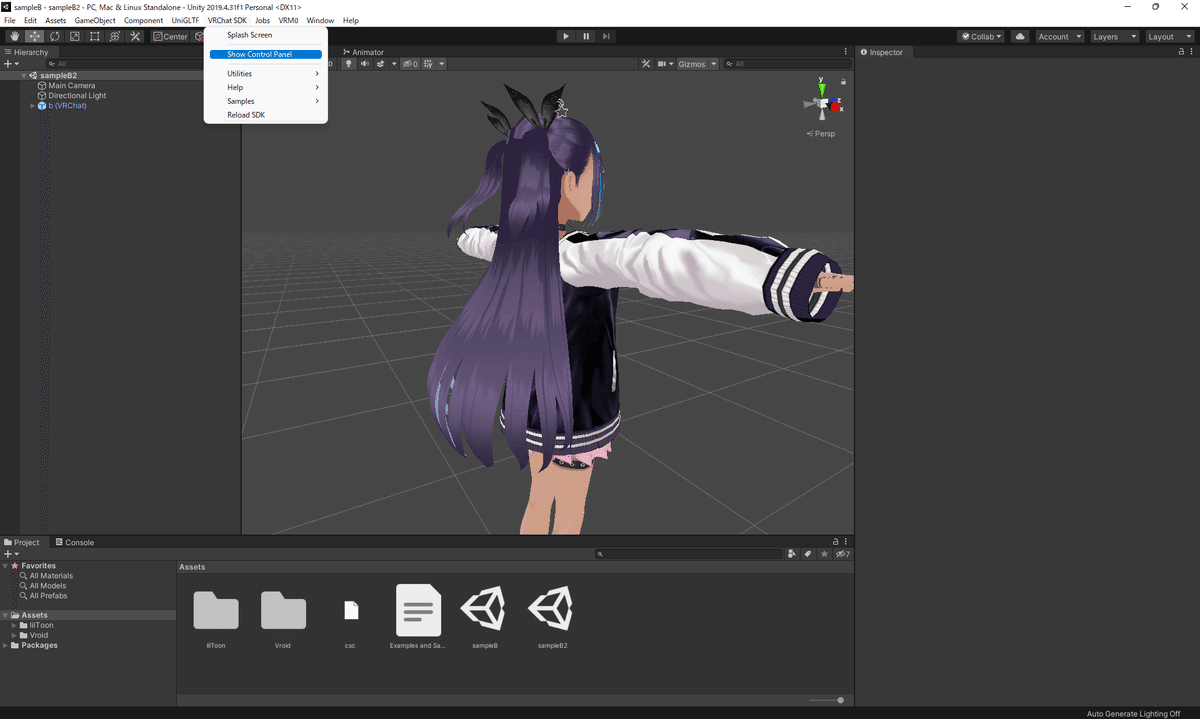Toggle hidden objects visibility in scene
This screenshot has height=719, width=1200.
point(410,64)
